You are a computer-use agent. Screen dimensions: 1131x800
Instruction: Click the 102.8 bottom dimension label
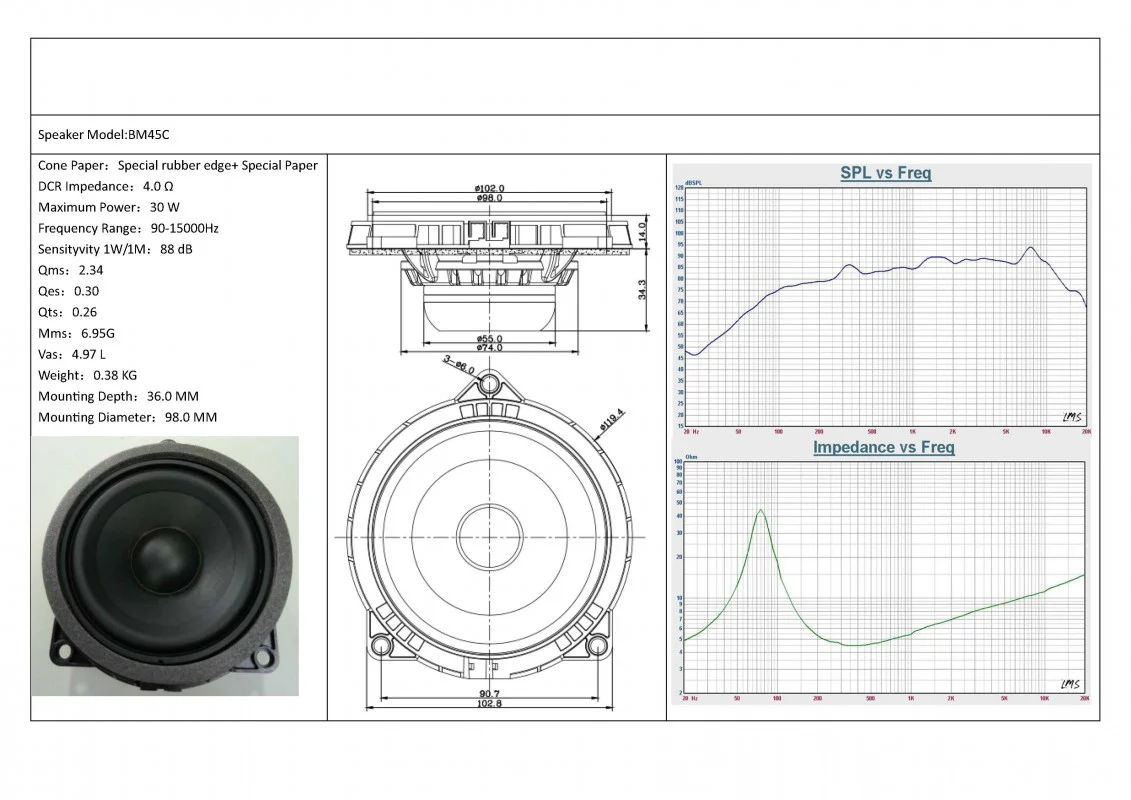point(489,704)
